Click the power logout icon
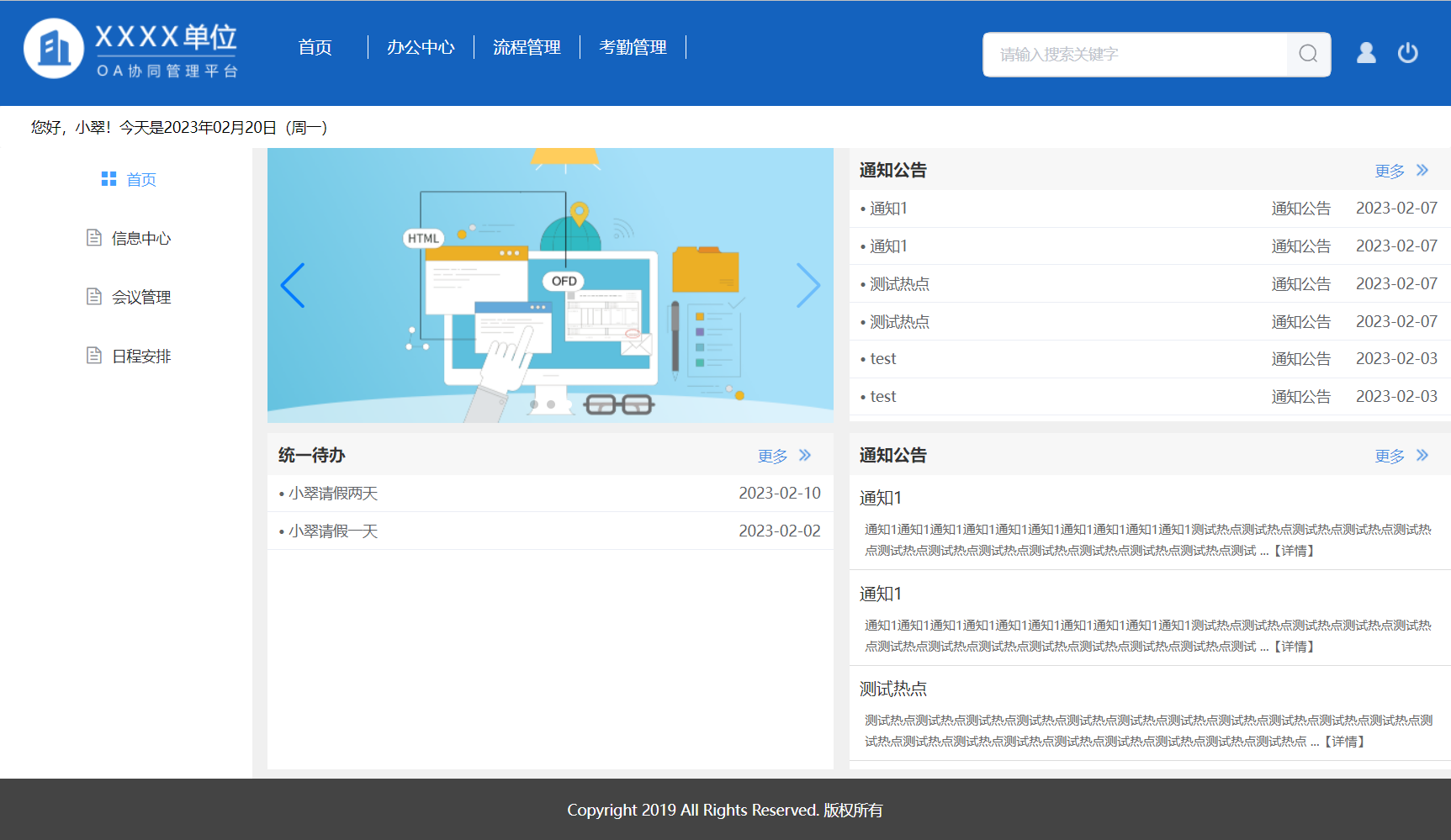The image size is (1451, 840). click(1407, 54)
